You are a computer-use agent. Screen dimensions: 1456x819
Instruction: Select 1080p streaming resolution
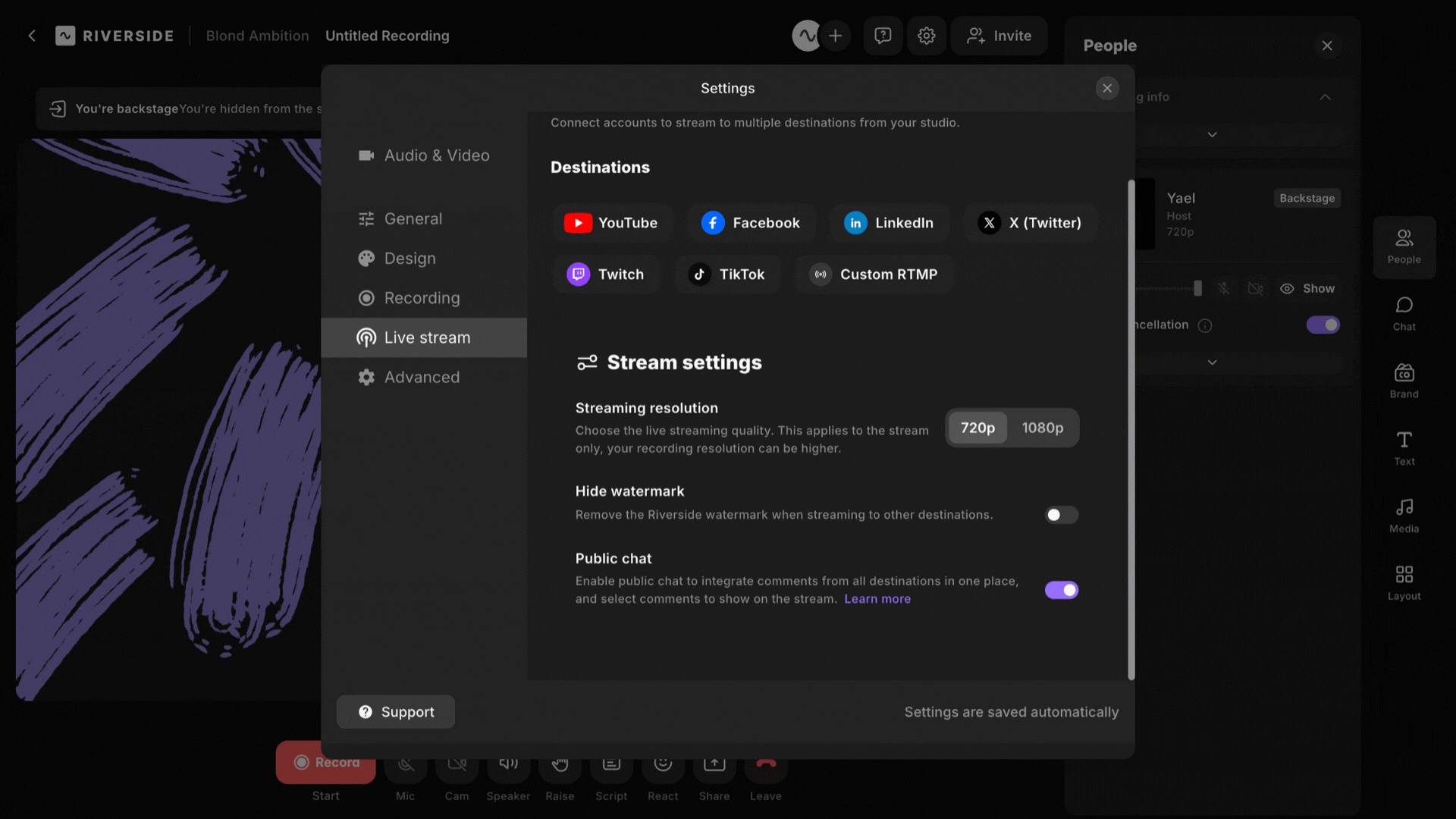coord(1042,428)
